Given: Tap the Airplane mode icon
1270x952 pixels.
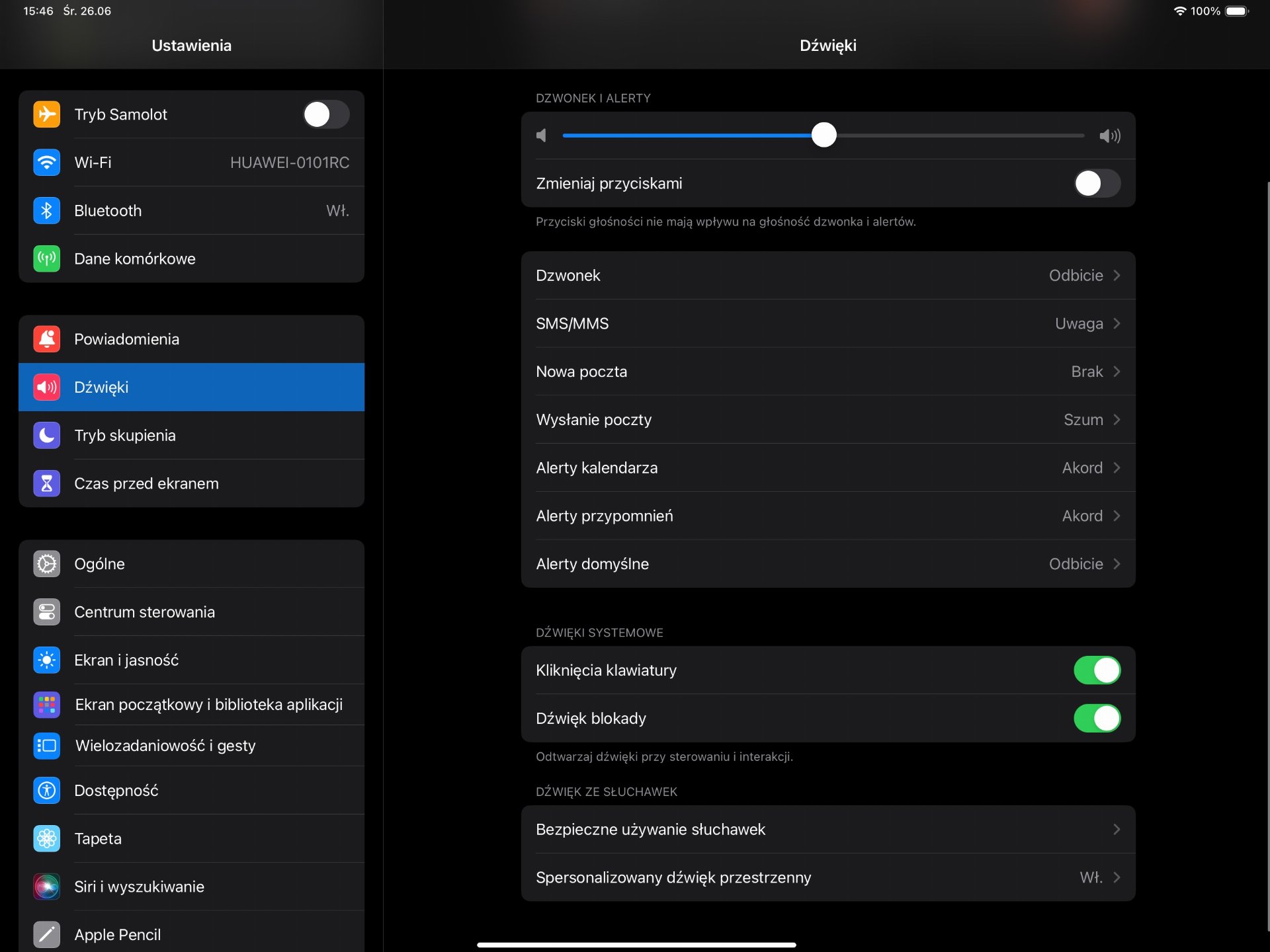Looking at the screenshot, I should point(46,114).
